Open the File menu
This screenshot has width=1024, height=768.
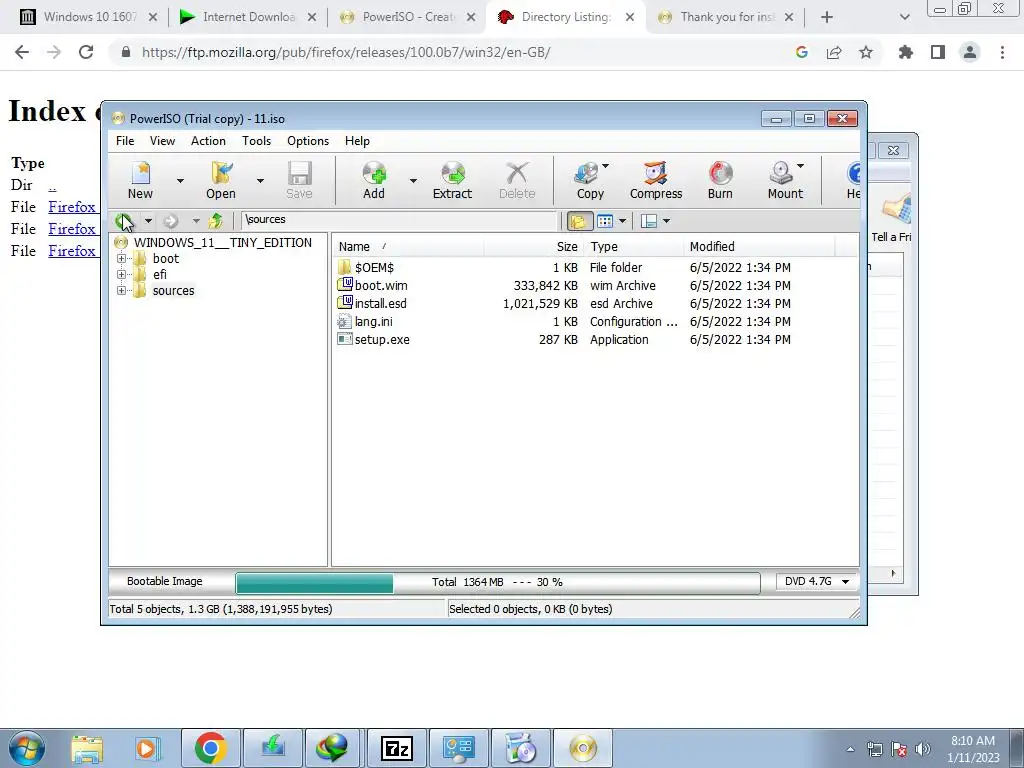click(125, 140)
